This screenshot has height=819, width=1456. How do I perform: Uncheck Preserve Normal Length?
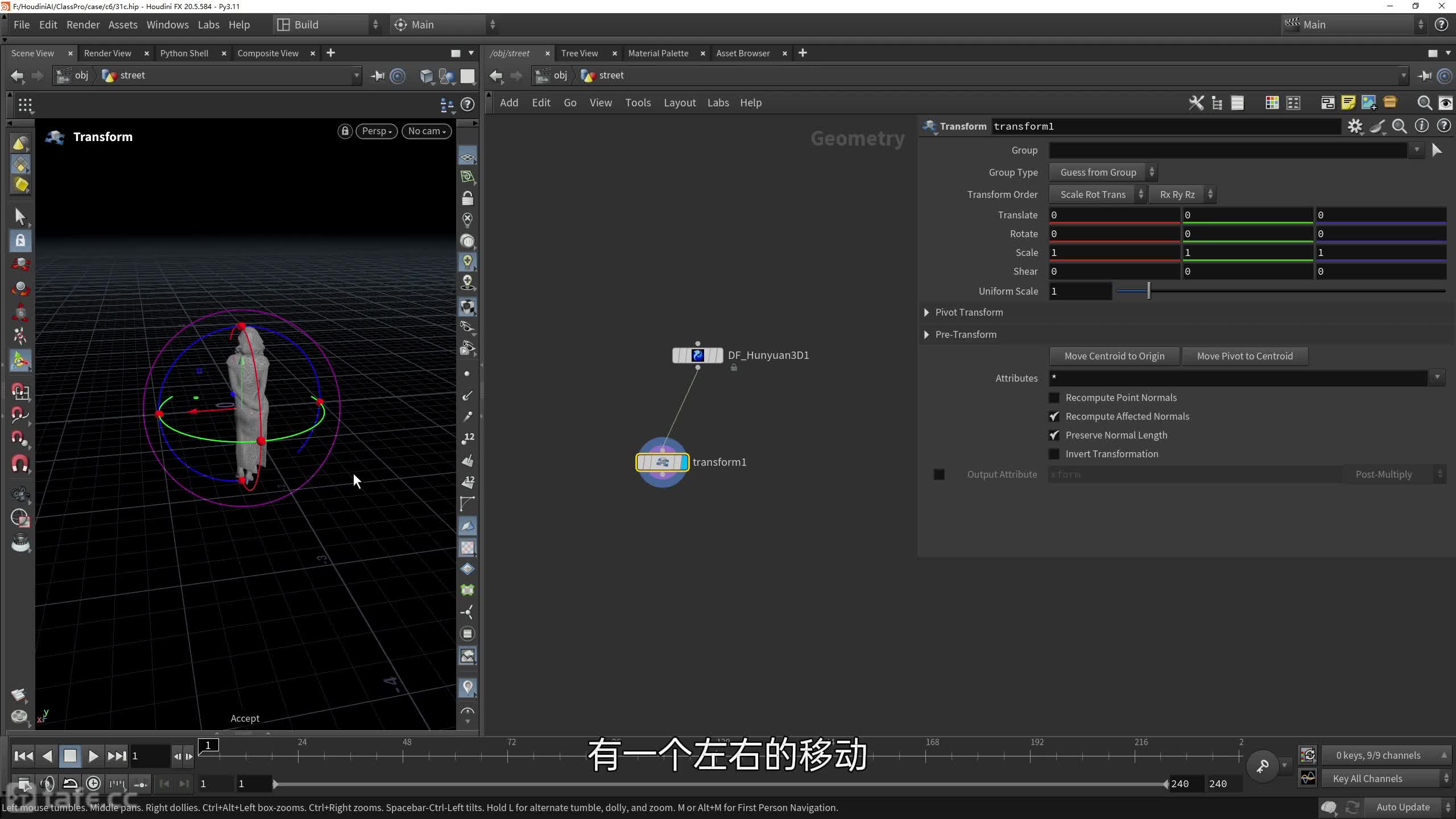[x=1054, y=435]
